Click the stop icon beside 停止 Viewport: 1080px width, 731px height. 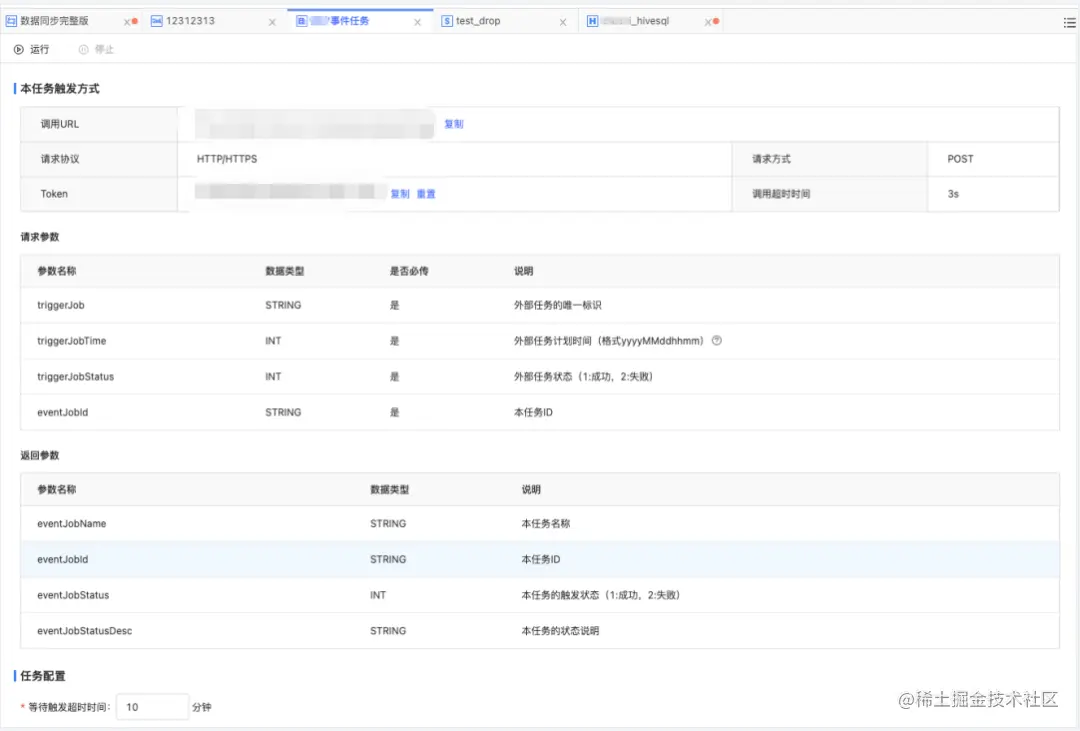coord(83,50)
